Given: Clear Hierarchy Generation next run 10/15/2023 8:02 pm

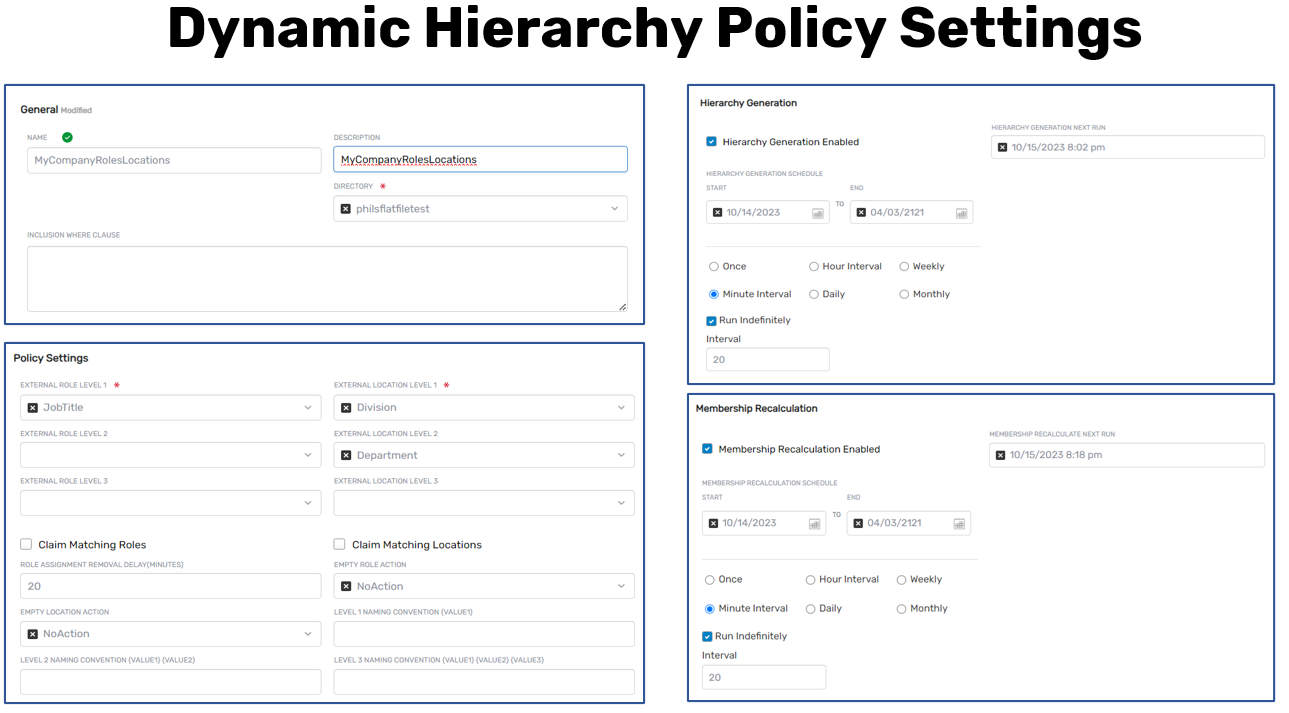Looking at the screenshot, I should pyautogui.click(x=1002, y=147).
